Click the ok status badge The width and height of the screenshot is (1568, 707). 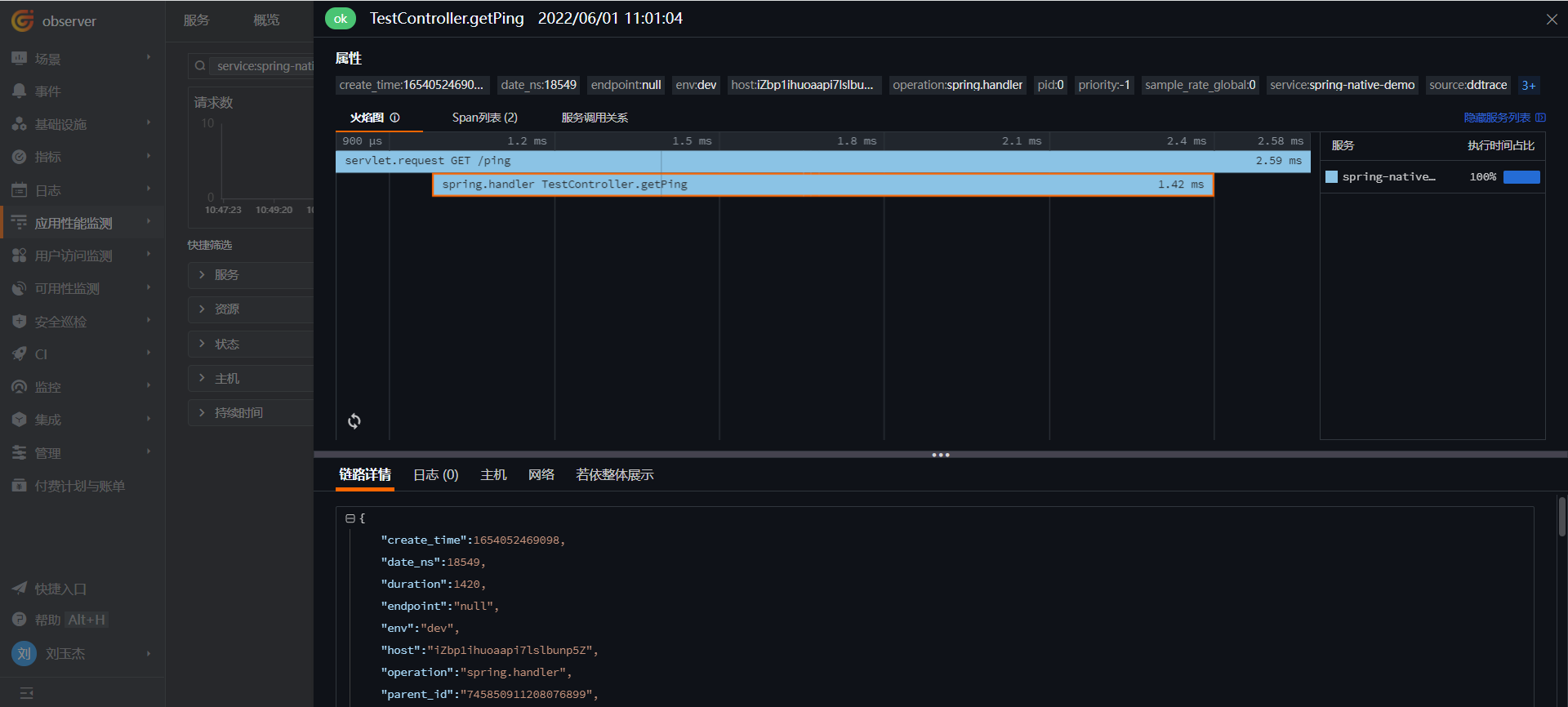point(341,19)
